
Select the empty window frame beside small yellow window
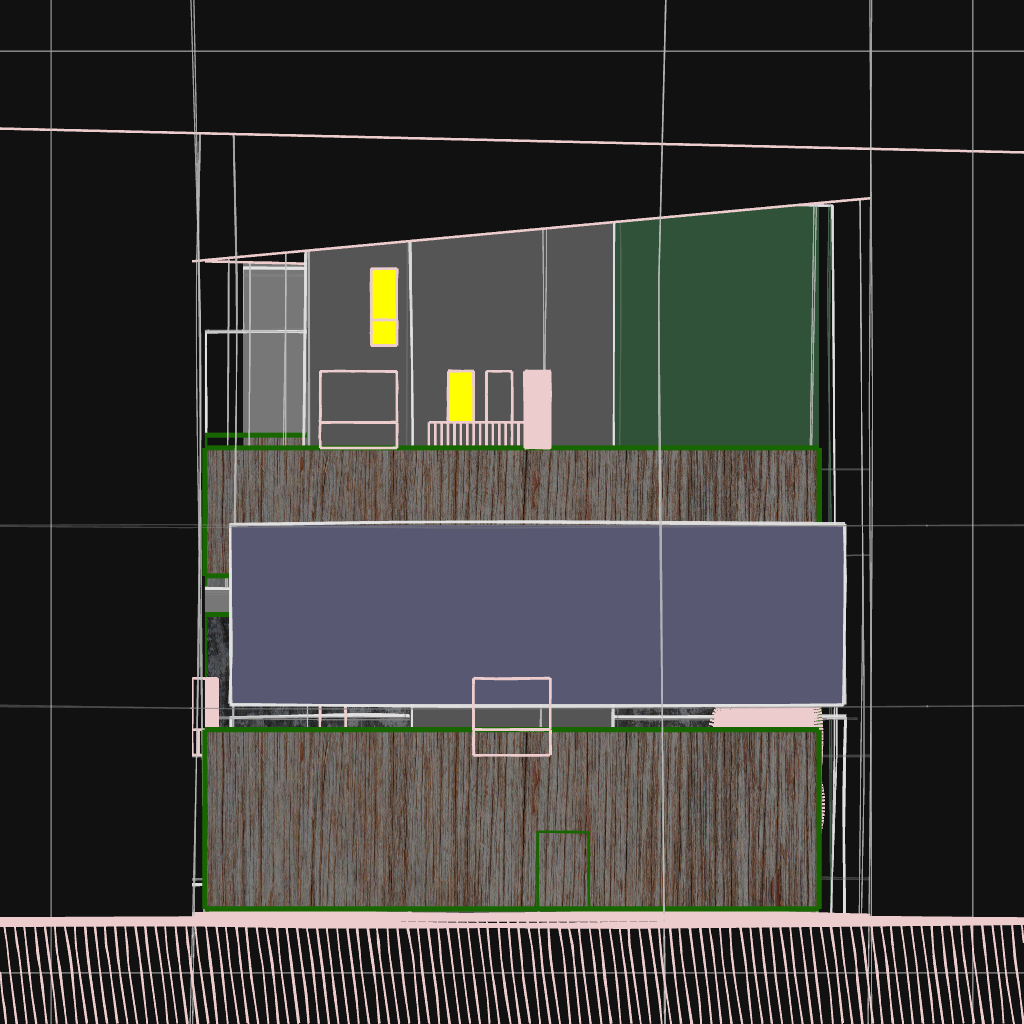[499, 396]
